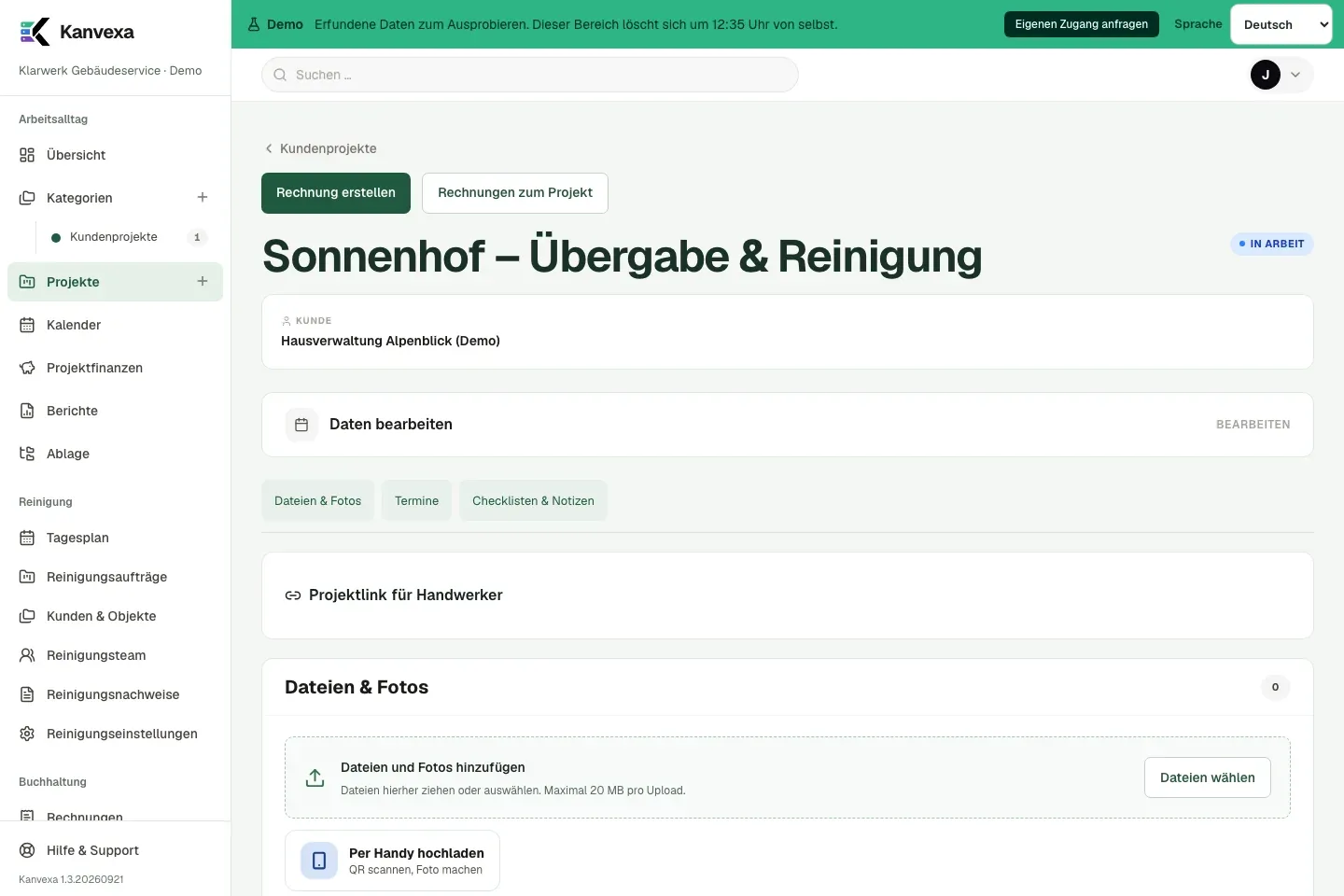Open Rechnungen zum Projekt

tap(515, 193)
